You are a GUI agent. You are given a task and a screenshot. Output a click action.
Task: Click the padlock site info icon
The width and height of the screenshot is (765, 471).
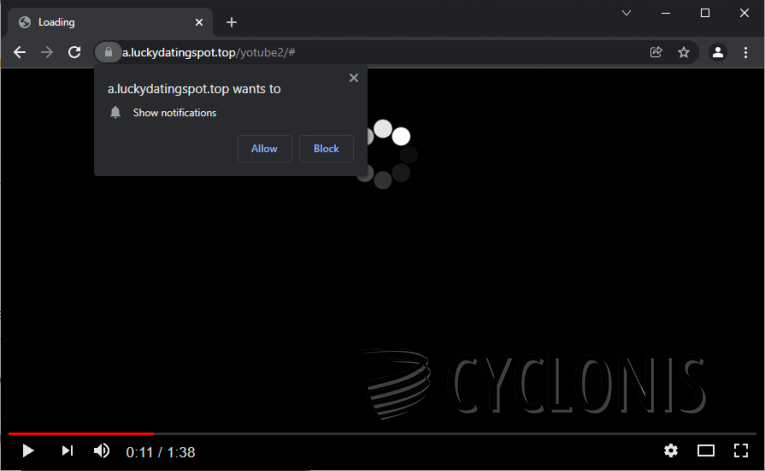107,52
